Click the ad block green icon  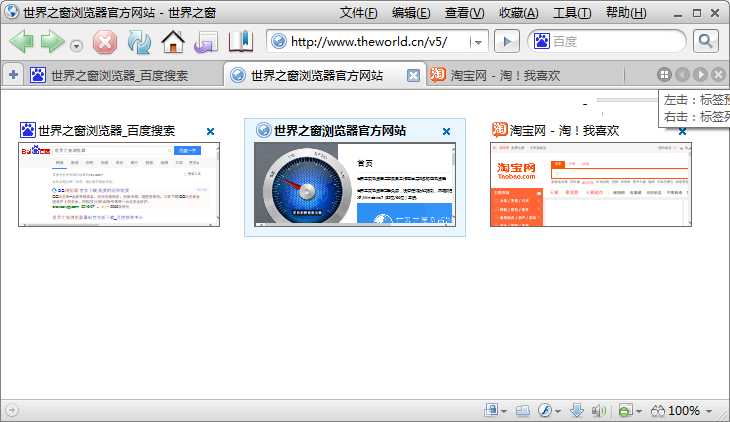tap(625, 410)
